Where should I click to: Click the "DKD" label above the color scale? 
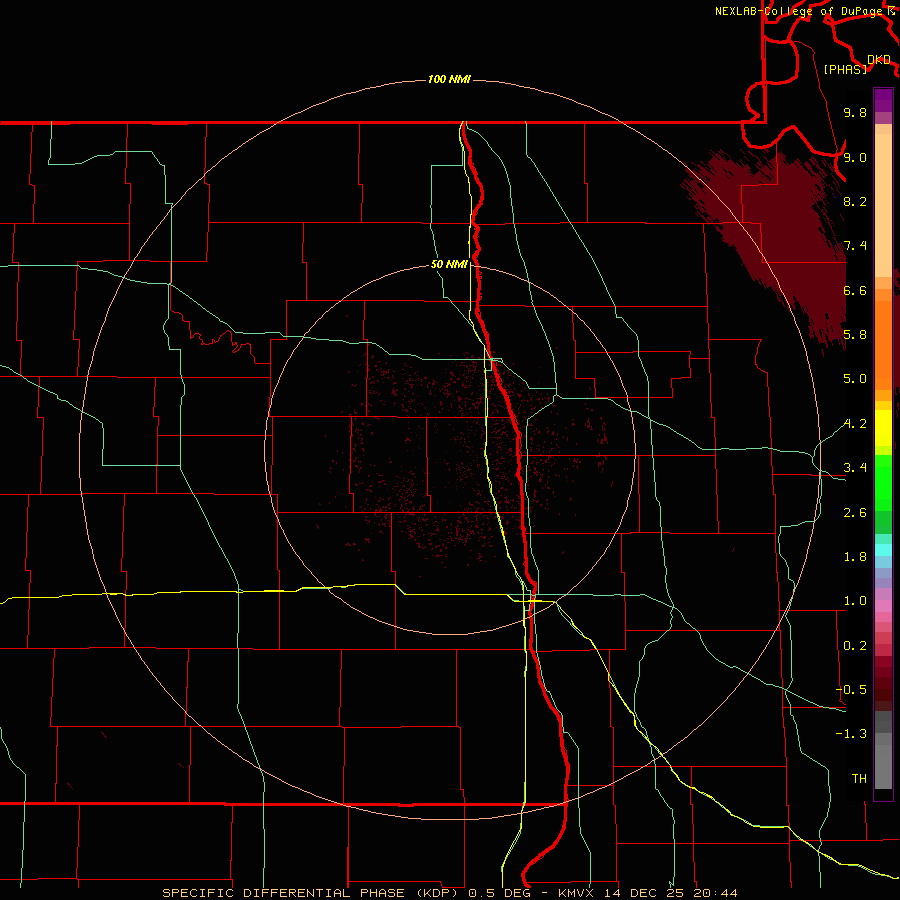pos(879,60)
